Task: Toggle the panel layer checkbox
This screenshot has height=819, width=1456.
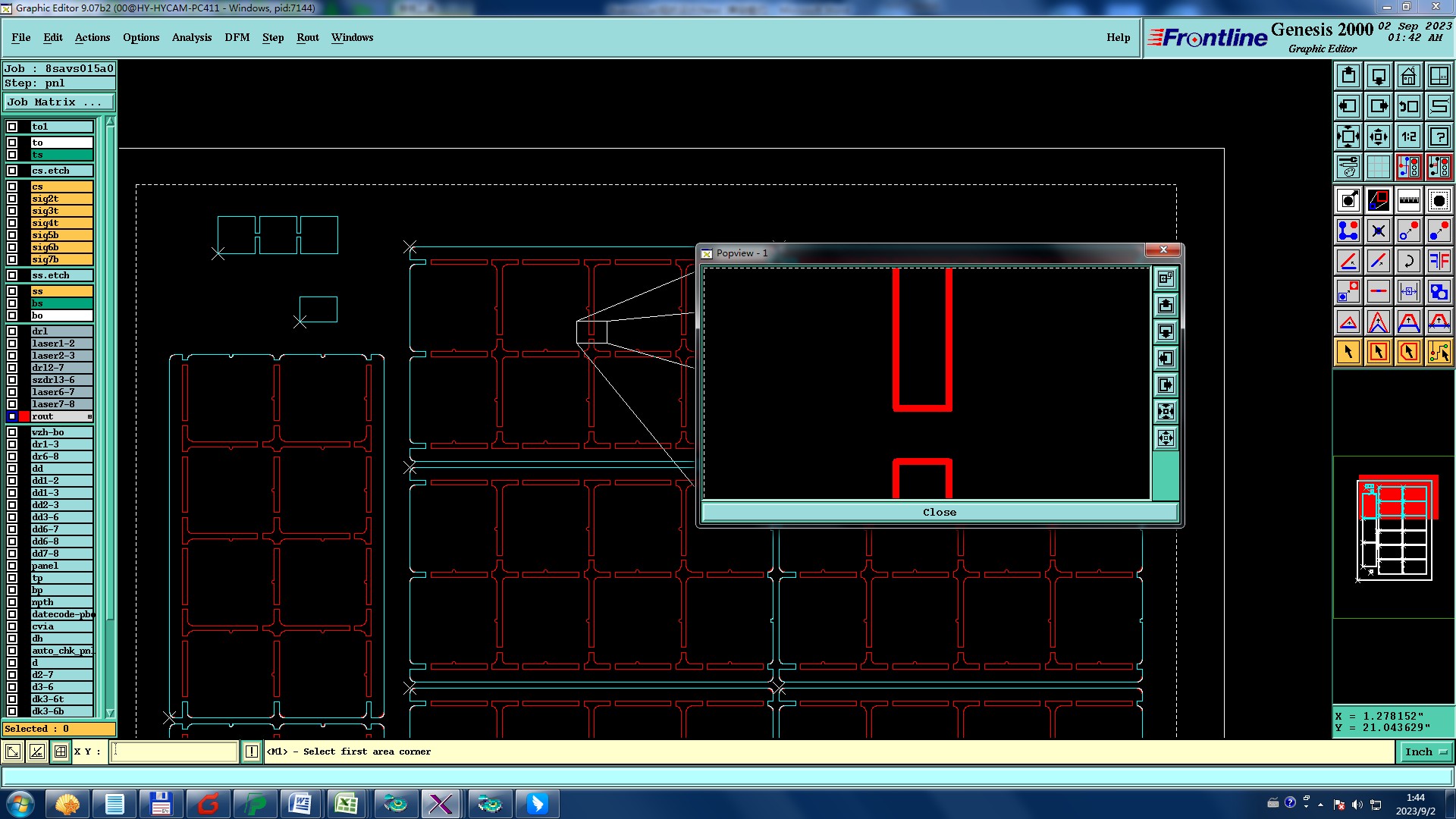Action: click(12, 566)
